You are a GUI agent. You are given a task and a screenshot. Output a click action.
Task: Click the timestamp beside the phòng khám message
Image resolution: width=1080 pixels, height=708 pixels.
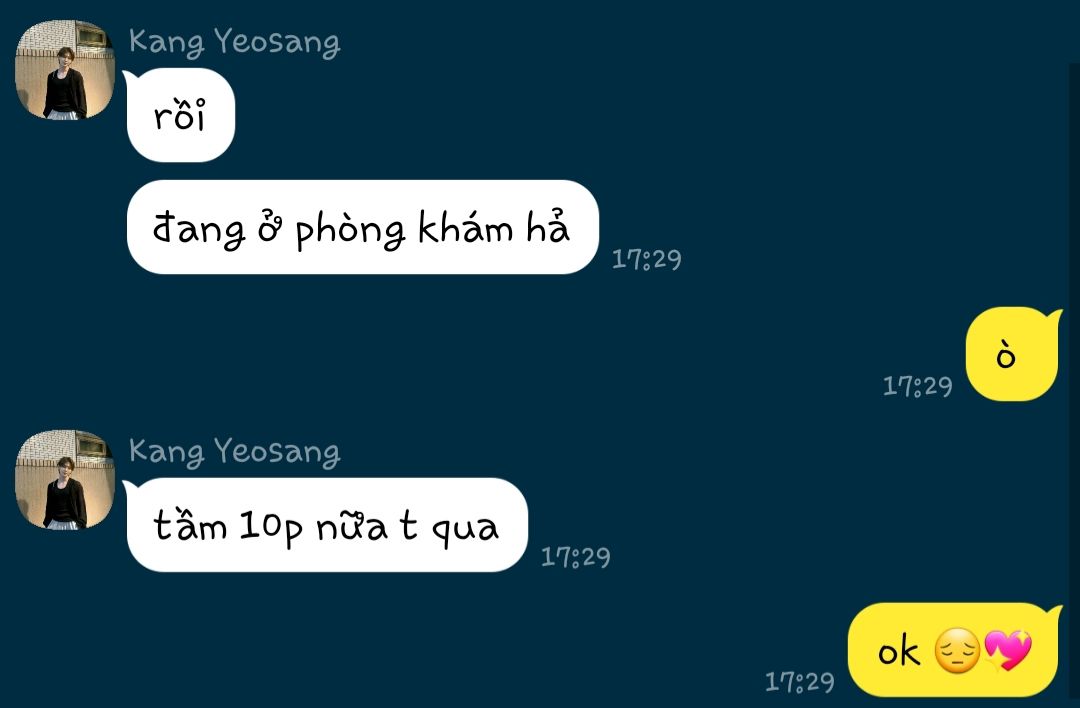[647, 259]
